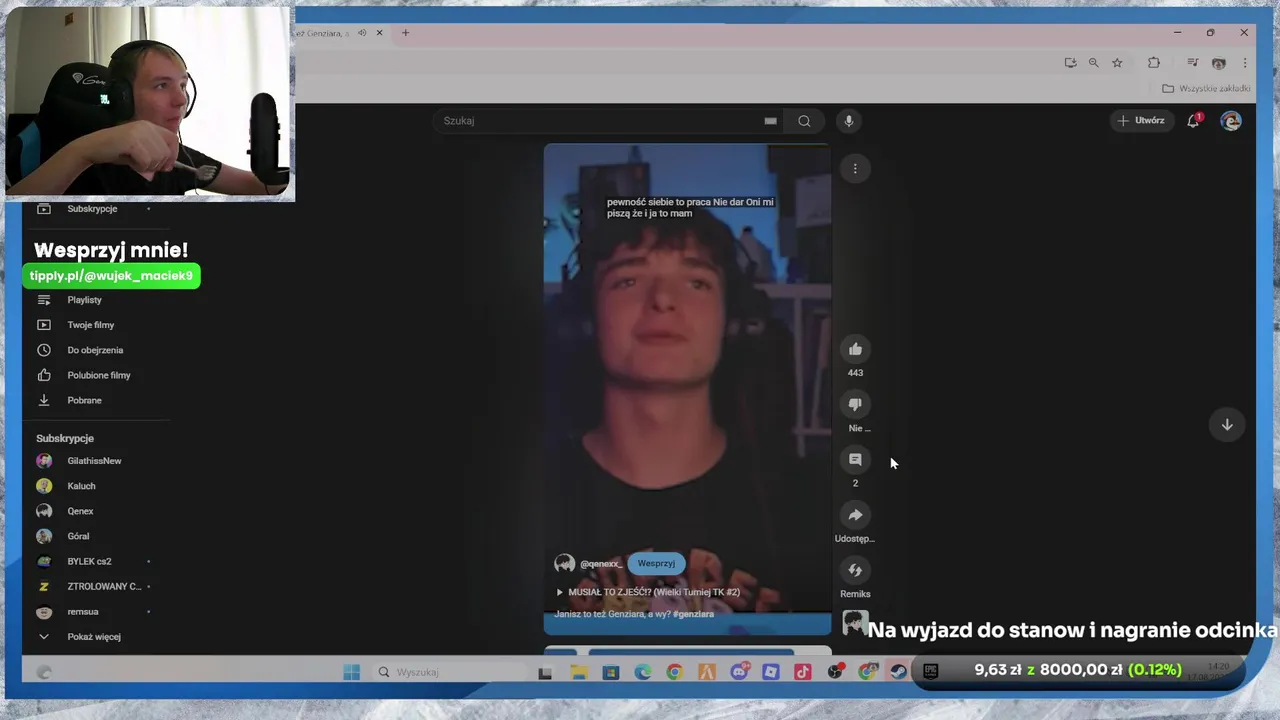Click the #genziara hashtag

point(693,614)
